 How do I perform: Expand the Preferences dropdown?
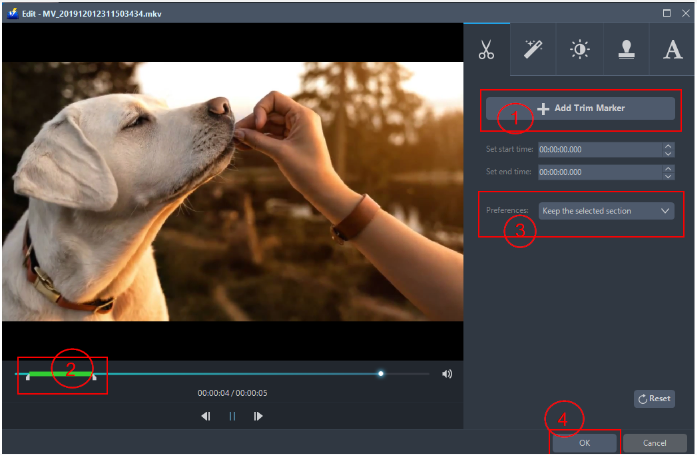[606, 211]
